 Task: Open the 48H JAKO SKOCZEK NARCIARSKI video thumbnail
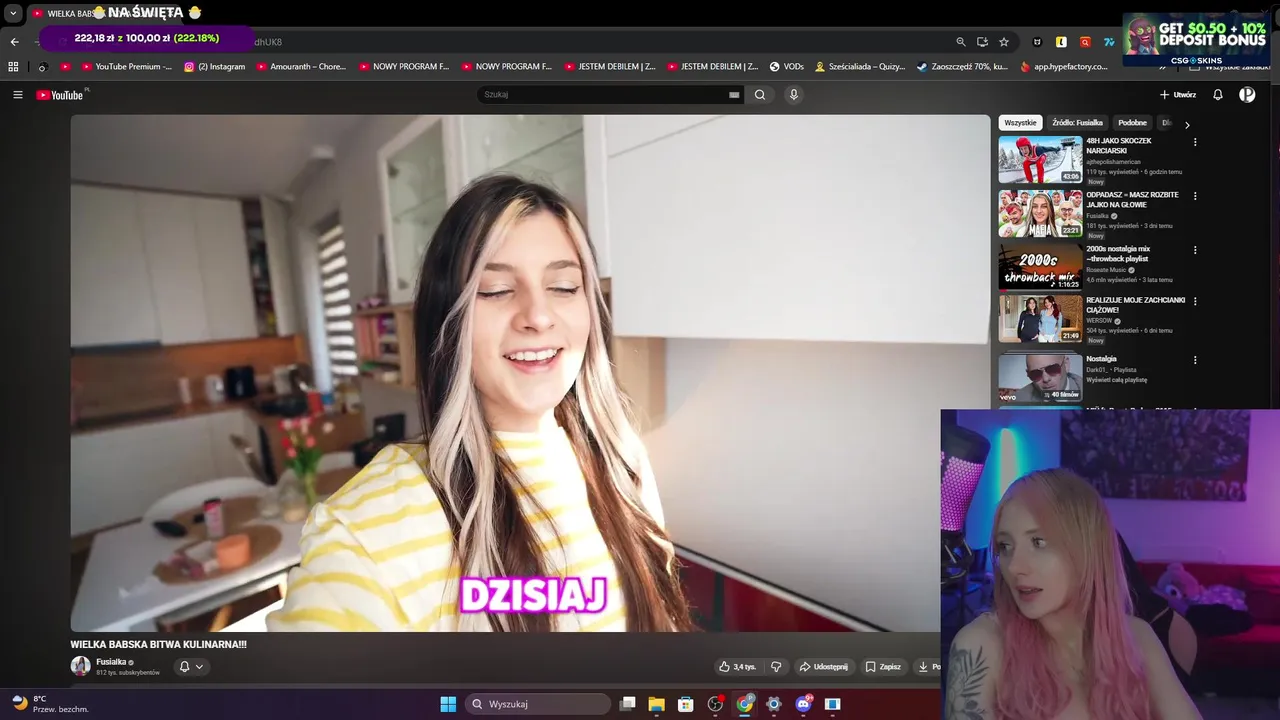1040,160
